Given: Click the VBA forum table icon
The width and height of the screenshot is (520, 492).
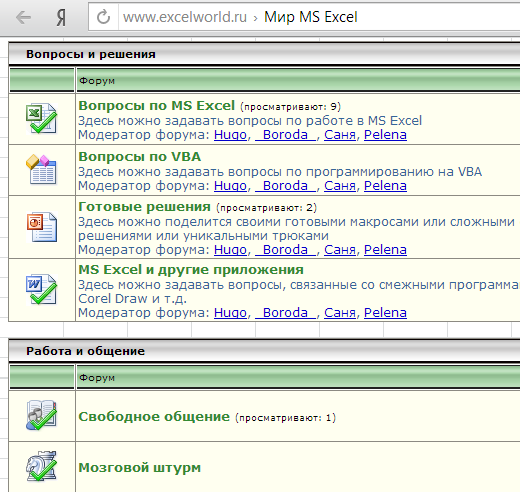Looking at the screenshot, I should [42, 169].
